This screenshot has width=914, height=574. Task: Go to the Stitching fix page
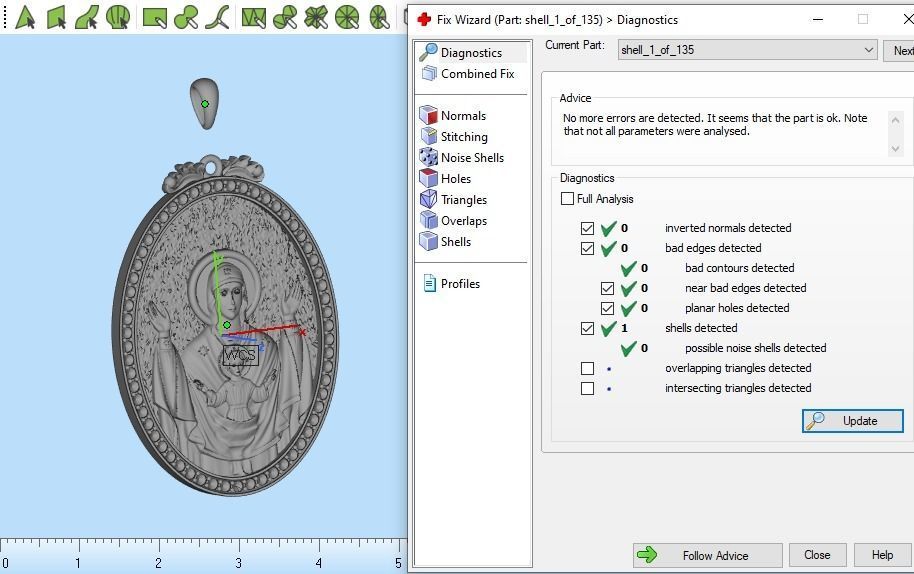(464, 136)
